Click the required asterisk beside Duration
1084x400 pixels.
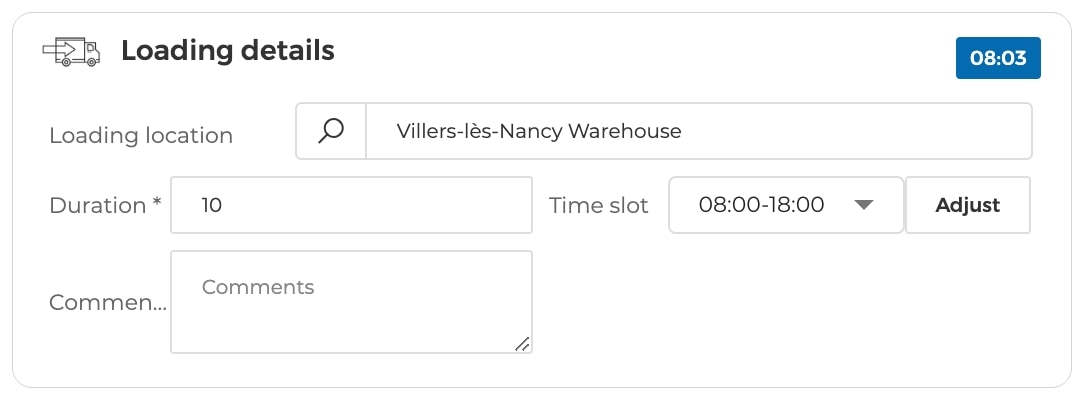[x=157, y=202]
